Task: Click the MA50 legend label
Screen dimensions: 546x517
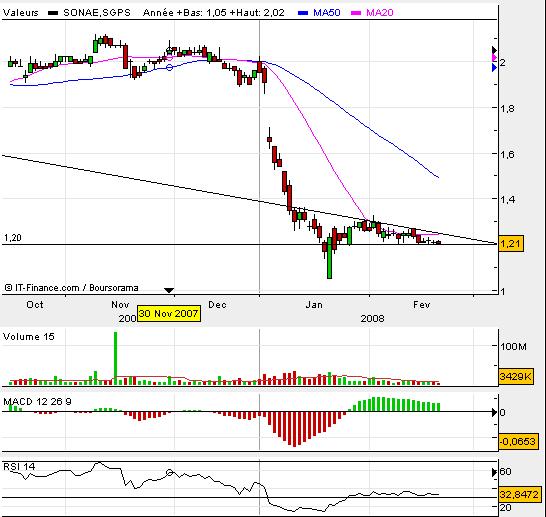Action: tap(327, 13)
